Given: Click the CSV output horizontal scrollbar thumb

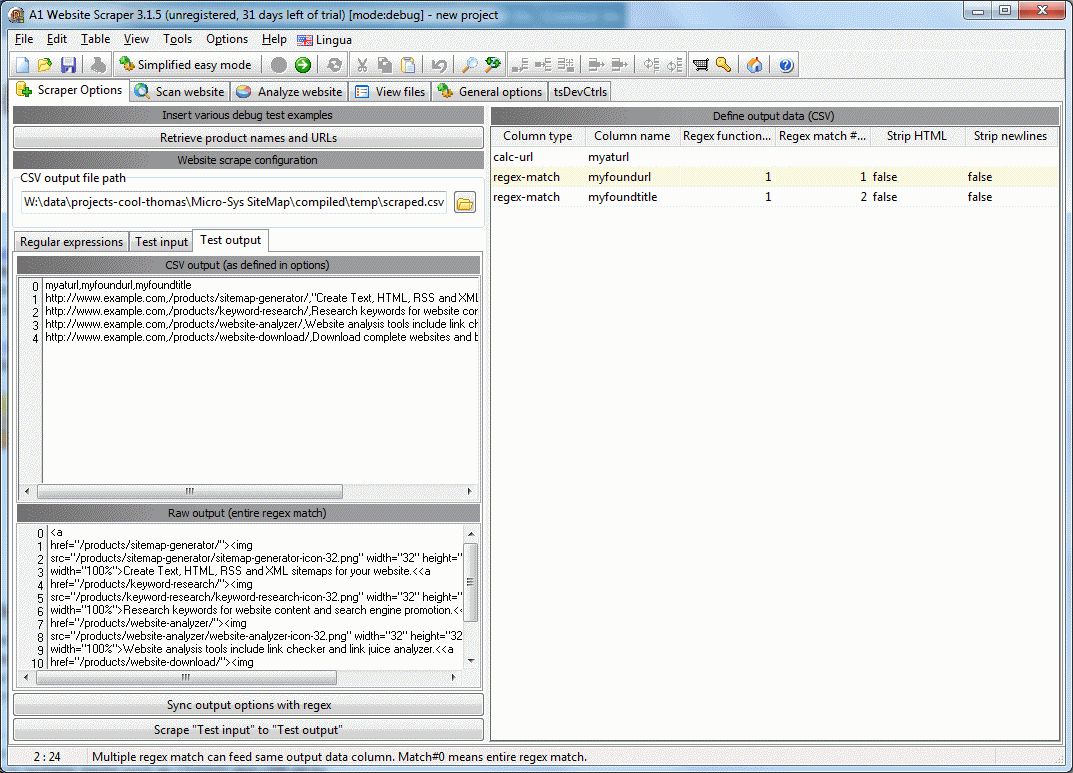Looking at the screenshot, I should pos(190,491).
